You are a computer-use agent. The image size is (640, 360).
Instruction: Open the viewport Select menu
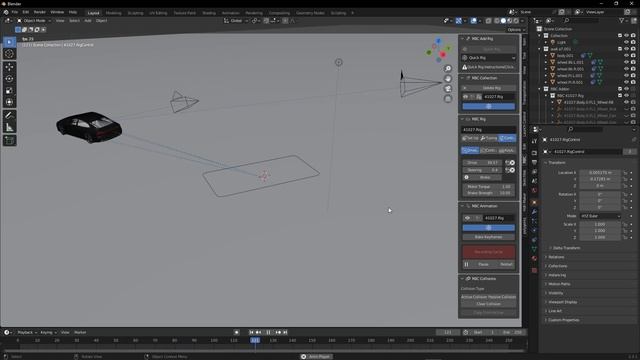(x=74, y=20)
